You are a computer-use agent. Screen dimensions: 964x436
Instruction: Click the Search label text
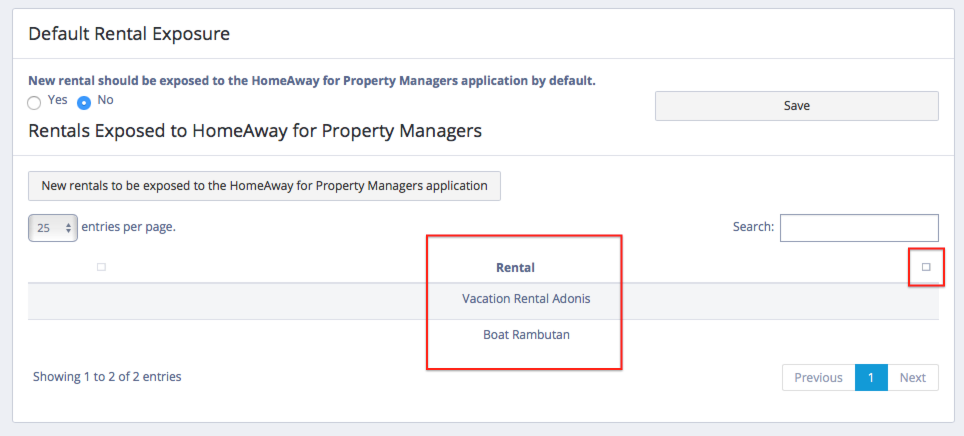(753, 228)
